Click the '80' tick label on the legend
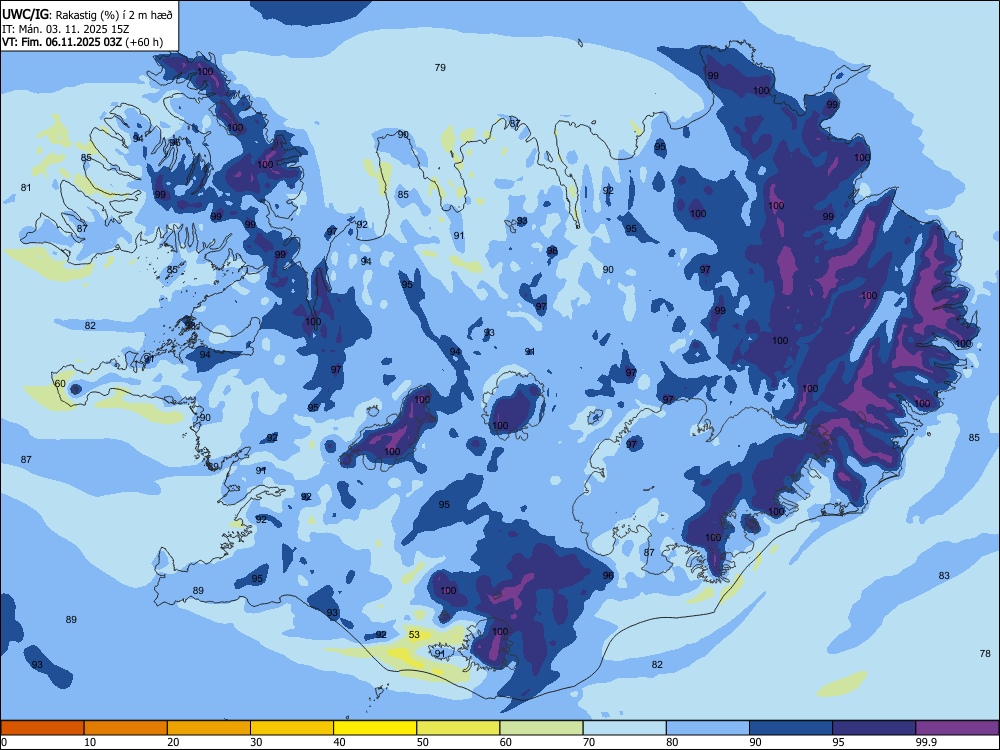 [672, 742]
